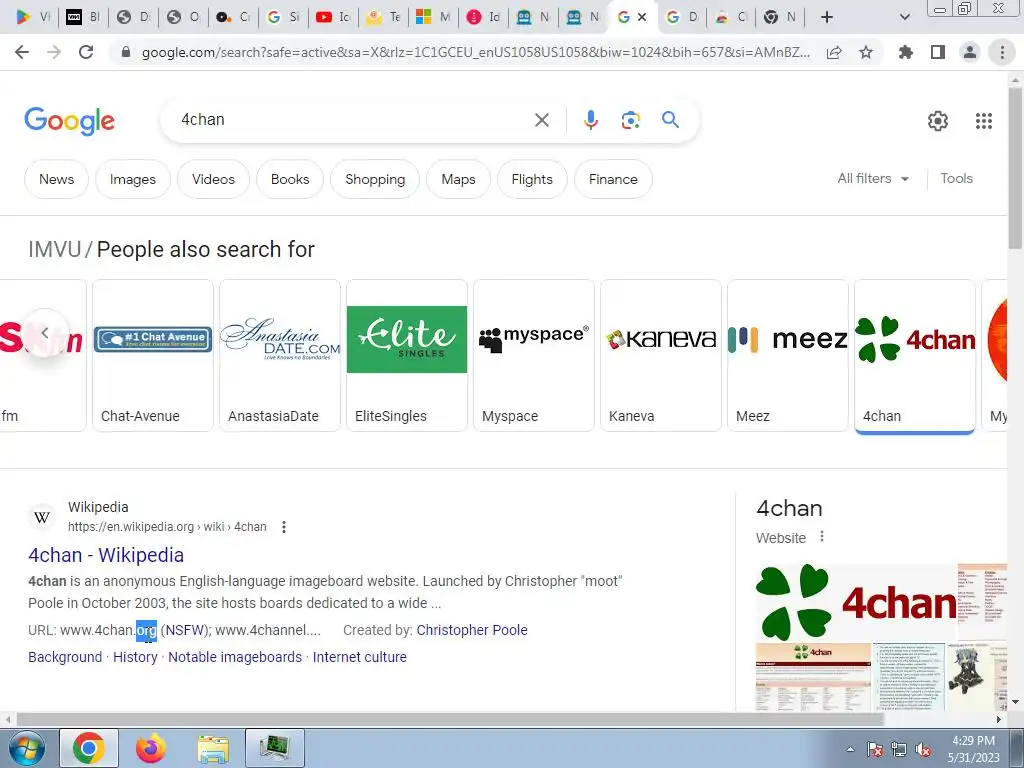Jump to Internet culture link
Screen dimensions: 1024x768
[360, 657]
